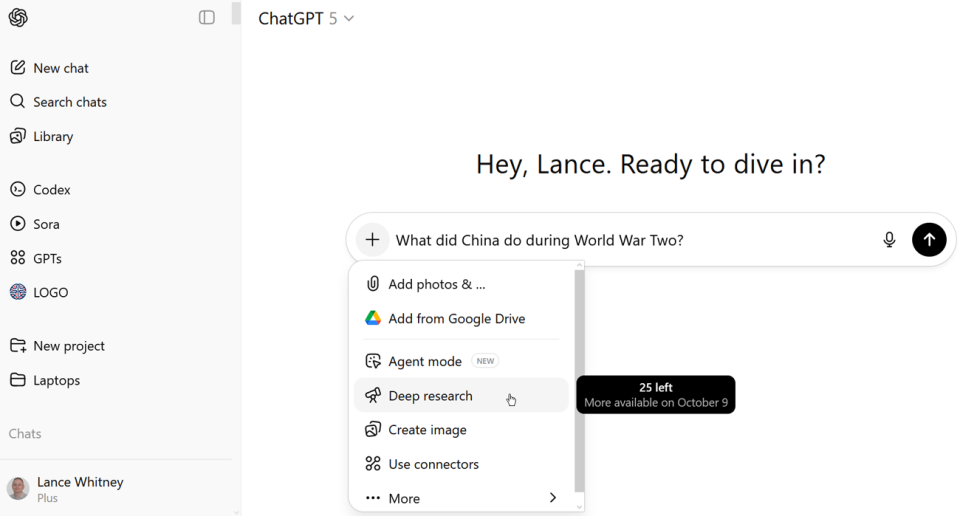This screenshot has height=516, width=960.
Task: Enable Agent mode
Action: click(x=425, y=361)
